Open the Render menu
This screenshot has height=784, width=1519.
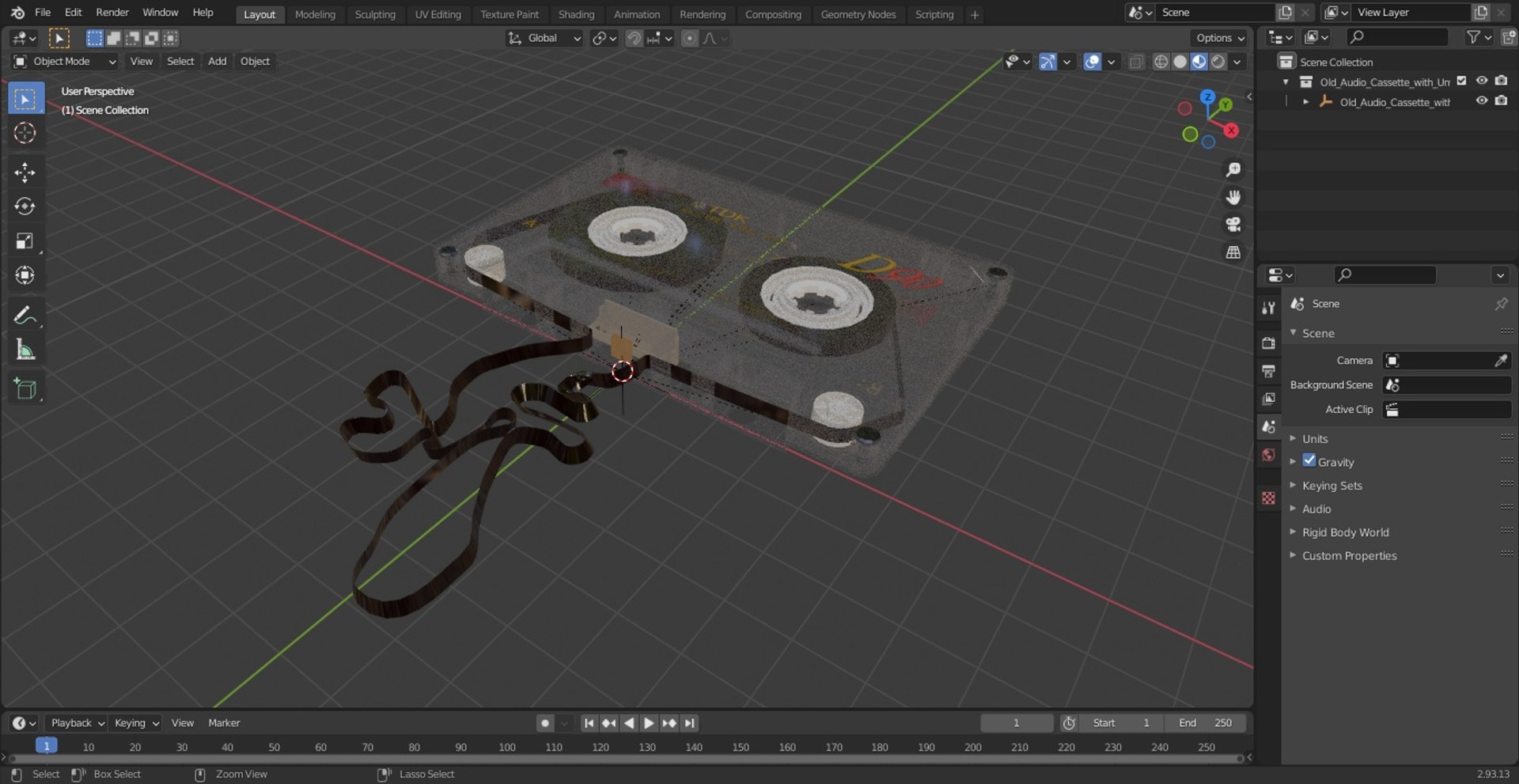pyautogui.click(x=112, y=13)
